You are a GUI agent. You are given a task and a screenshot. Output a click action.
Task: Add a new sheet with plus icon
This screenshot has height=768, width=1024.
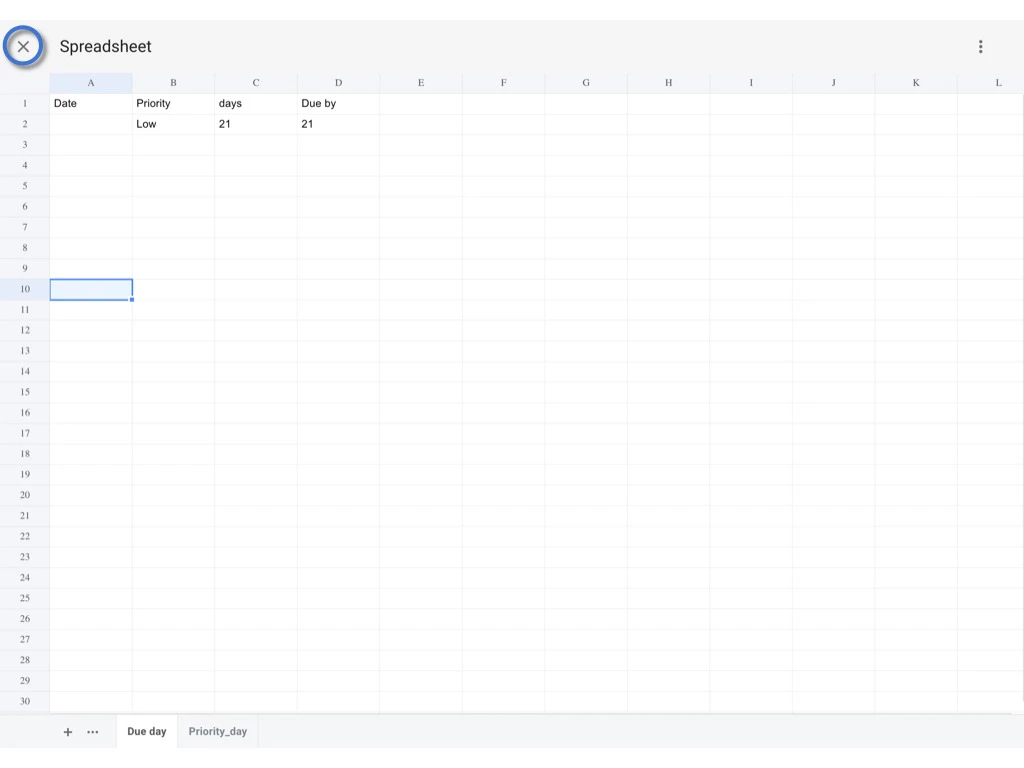[x=68, y=732]
